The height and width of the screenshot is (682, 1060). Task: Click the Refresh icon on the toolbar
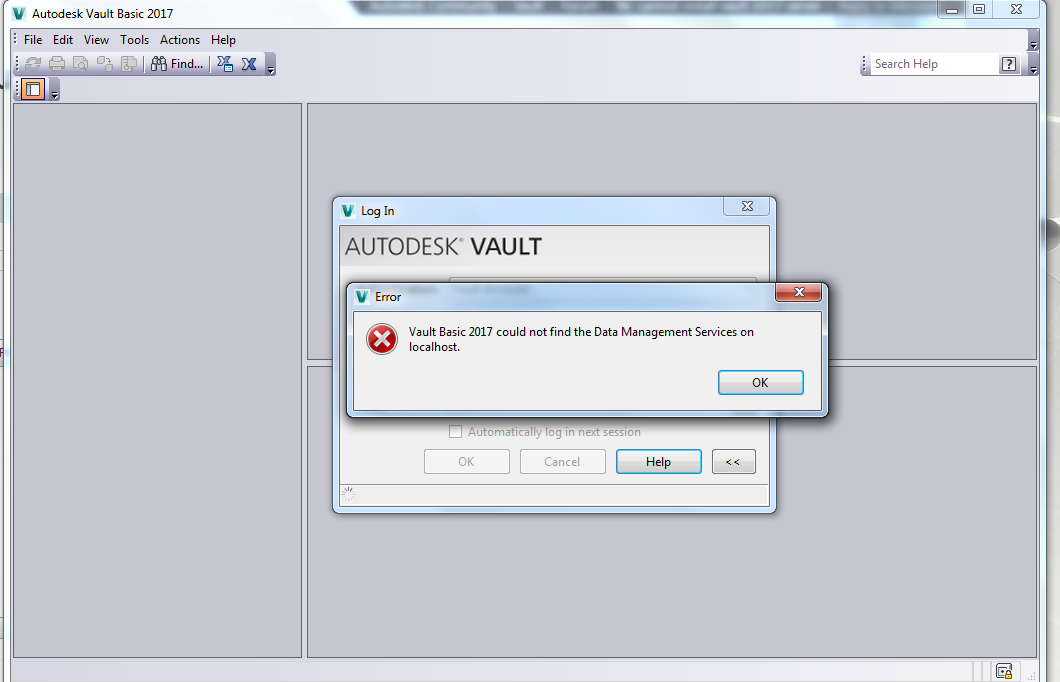(33, 63)
